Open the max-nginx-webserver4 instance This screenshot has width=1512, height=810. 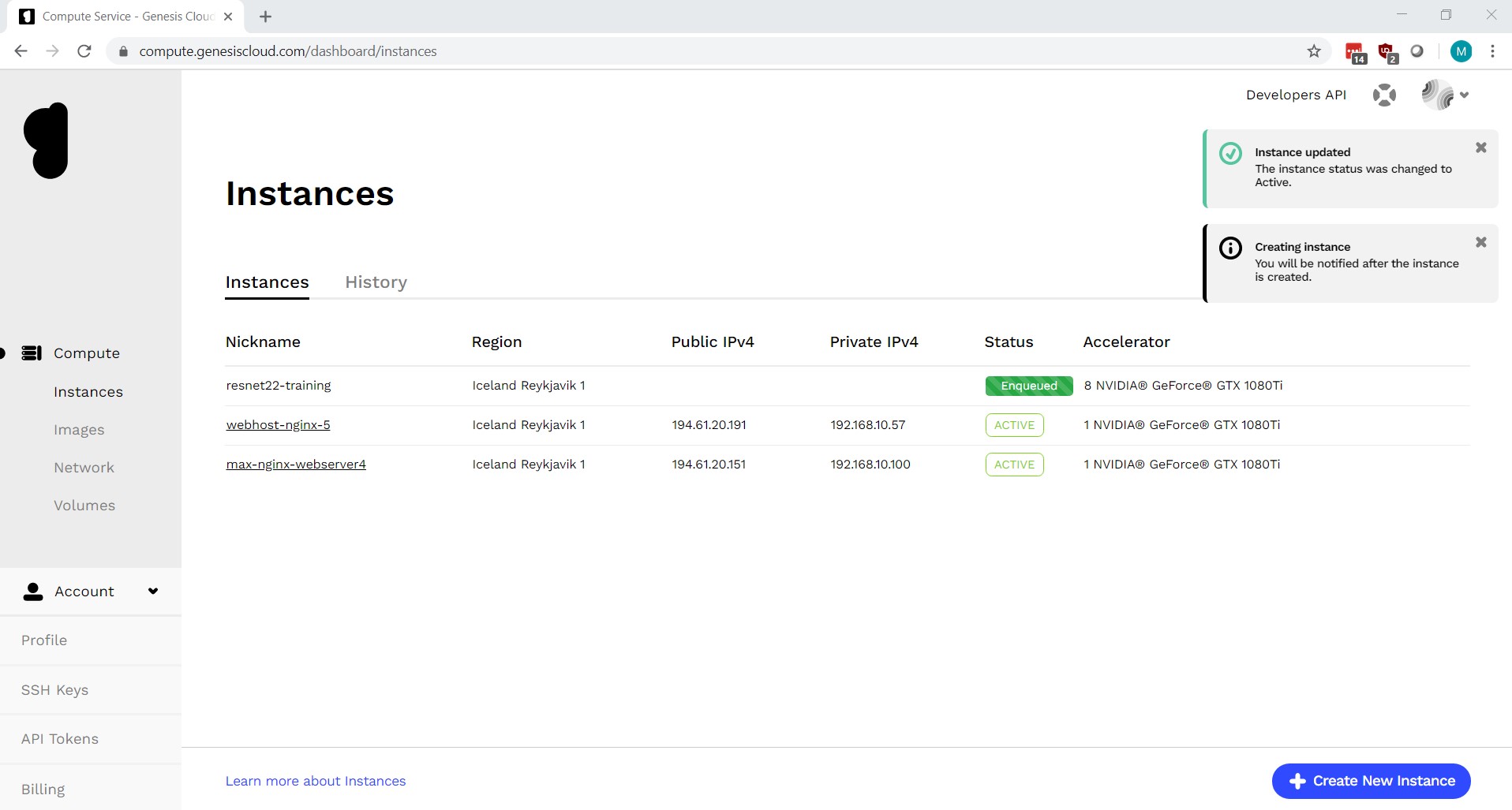click(x=296, y=464)
